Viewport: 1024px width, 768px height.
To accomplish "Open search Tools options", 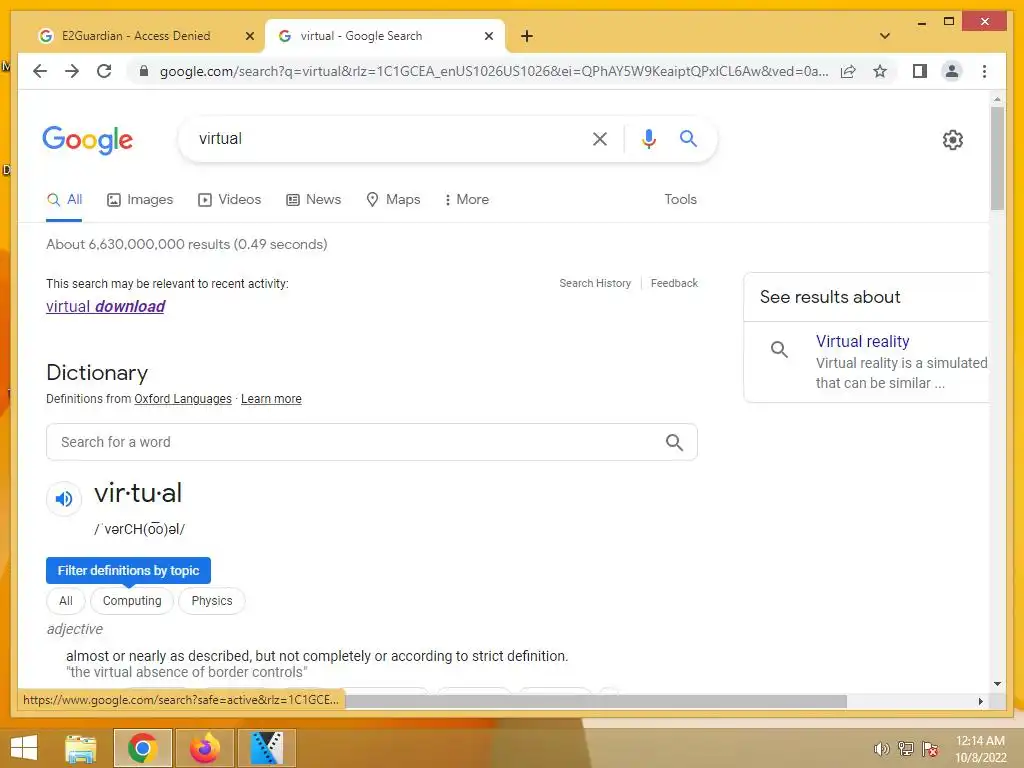I will [680, 200].
